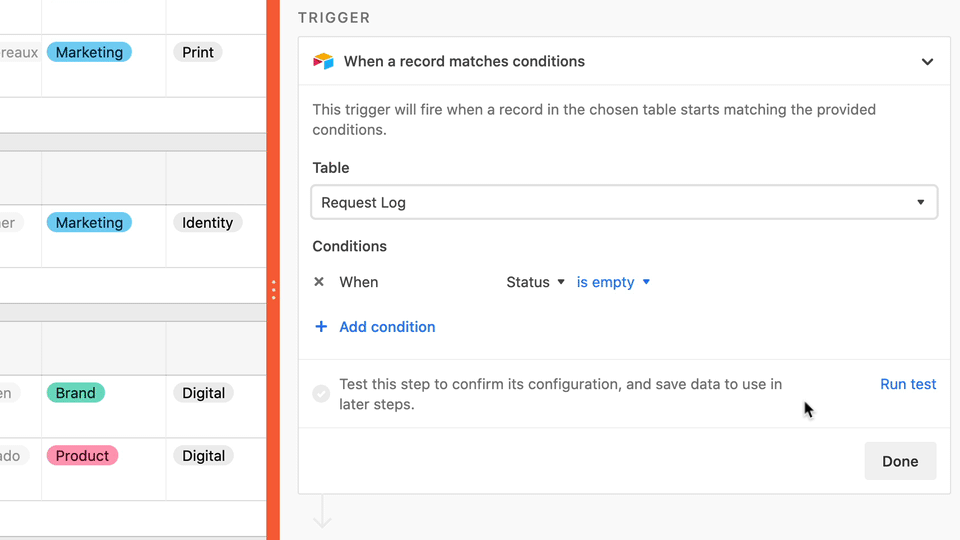Viewport: 960px width, 540px height.
Task: Select the Marketing tag in the Print row
Action: pyautogui.click(x=89, y=52)
